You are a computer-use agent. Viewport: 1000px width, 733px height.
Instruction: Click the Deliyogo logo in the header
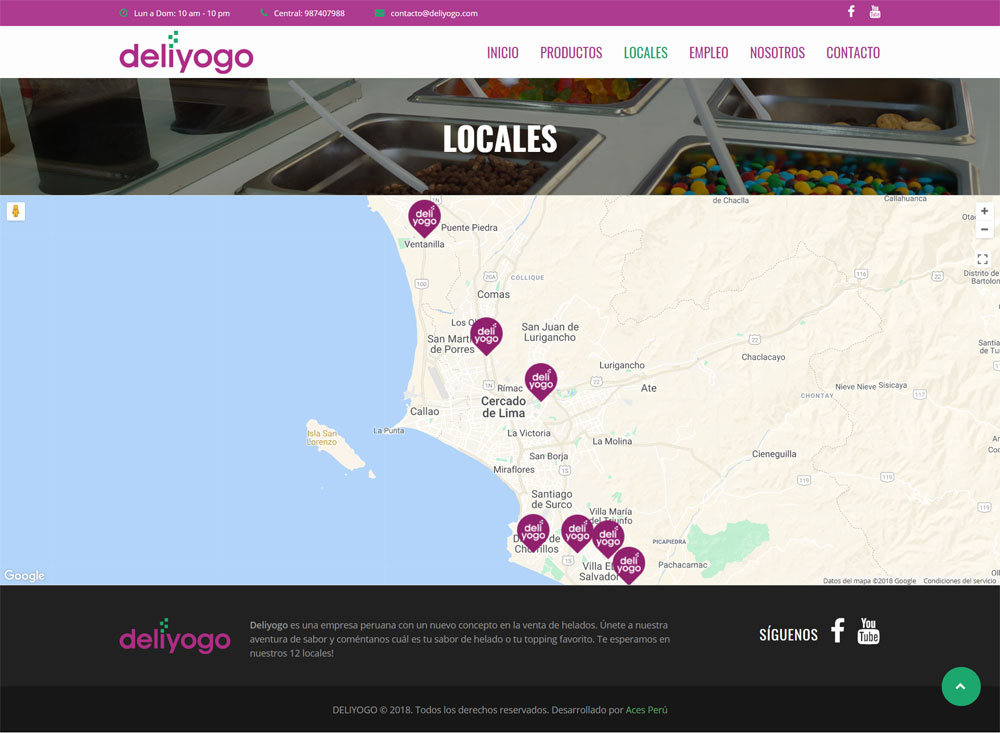(186, 52)
